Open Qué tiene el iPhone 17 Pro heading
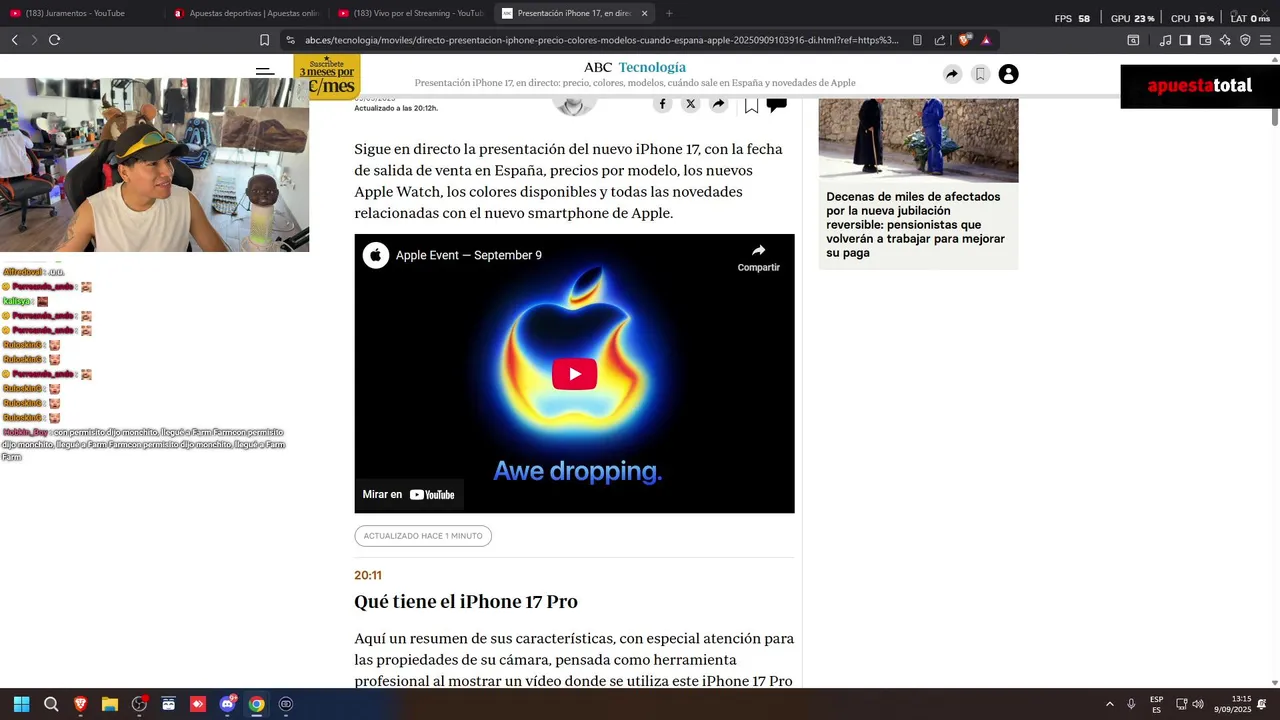The height and width of the screenshot is (720, 1280). [x=466, y=602]
